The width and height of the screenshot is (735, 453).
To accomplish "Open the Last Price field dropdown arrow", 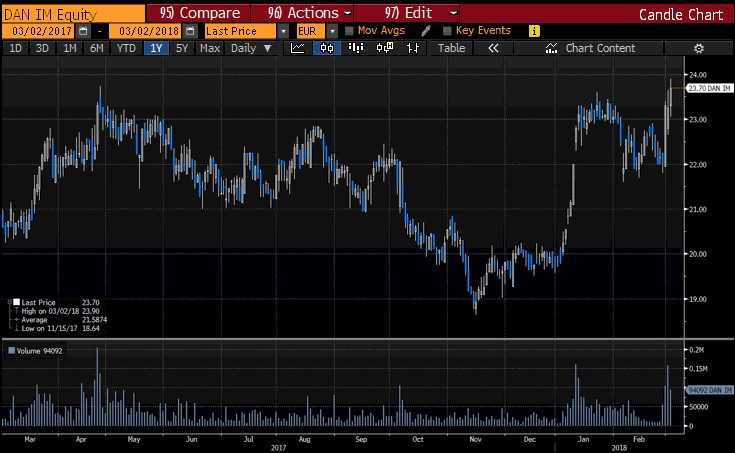I will [283, 31].
